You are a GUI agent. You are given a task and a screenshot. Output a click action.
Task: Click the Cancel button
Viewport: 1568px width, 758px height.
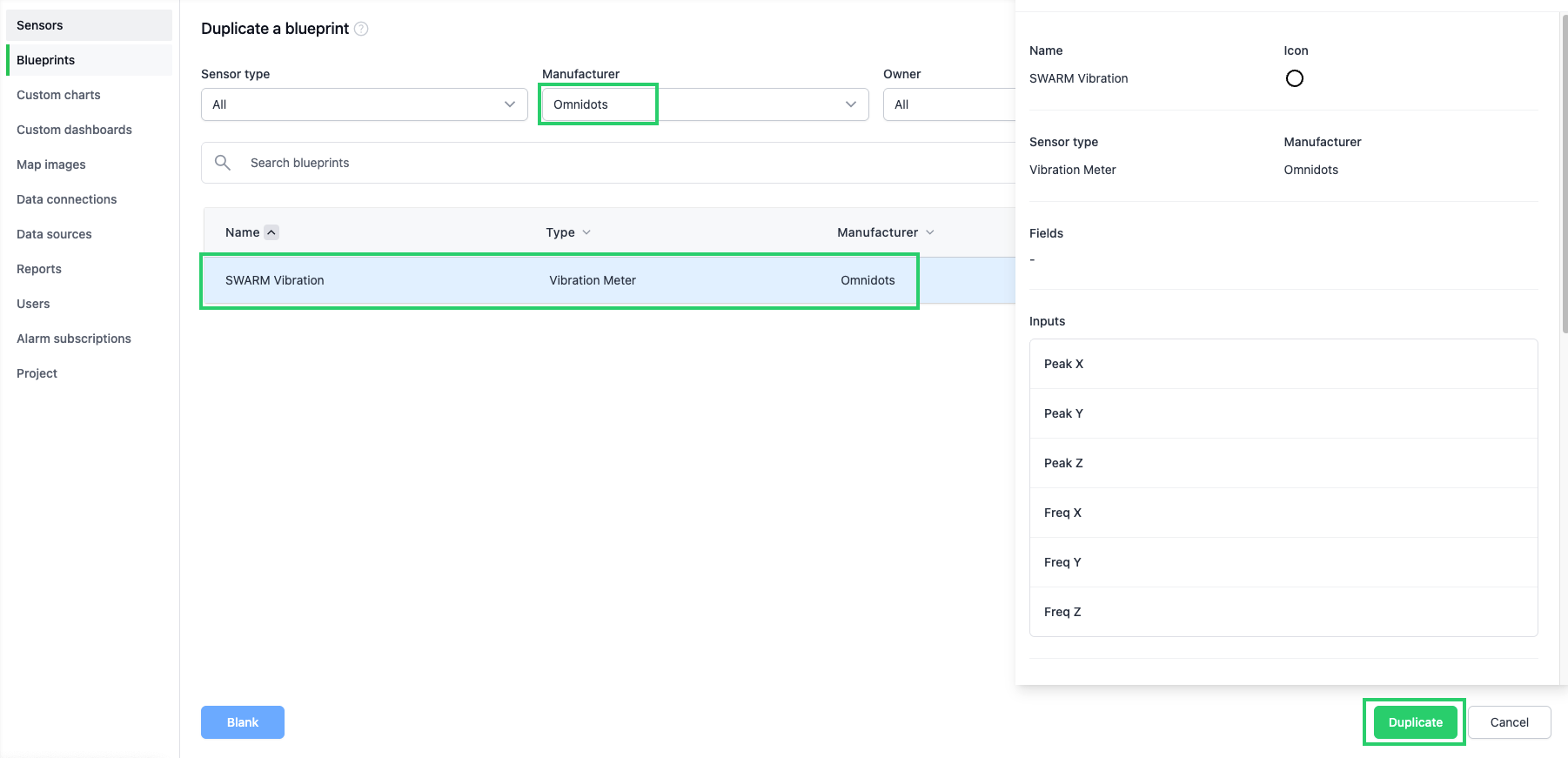(x=1509, y=722)
